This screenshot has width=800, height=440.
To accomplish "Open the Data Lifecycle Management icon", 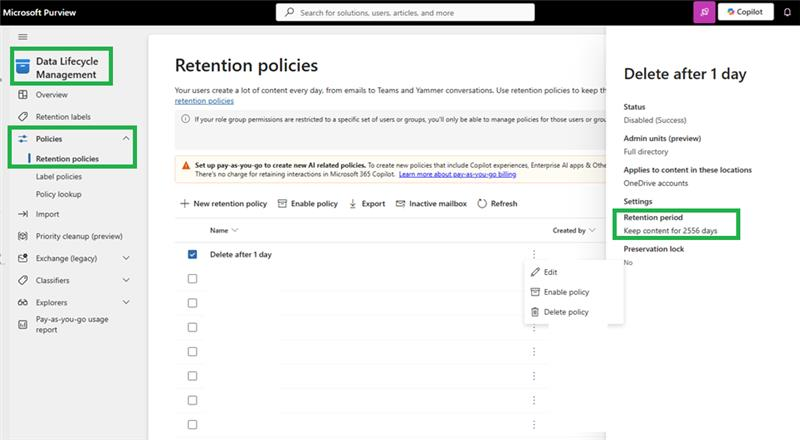I will coord(23,66).
